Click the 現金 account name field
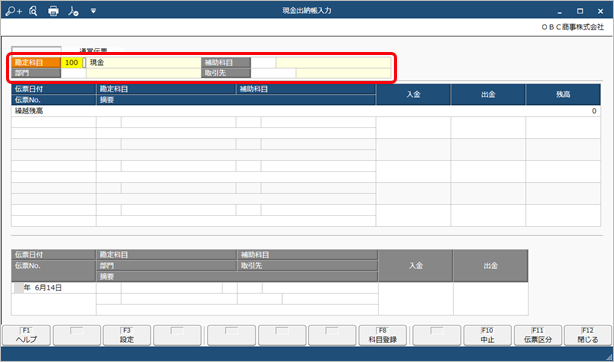Image resolution: width=614 pixels, height=362 pixels. (x=143, y=63)
